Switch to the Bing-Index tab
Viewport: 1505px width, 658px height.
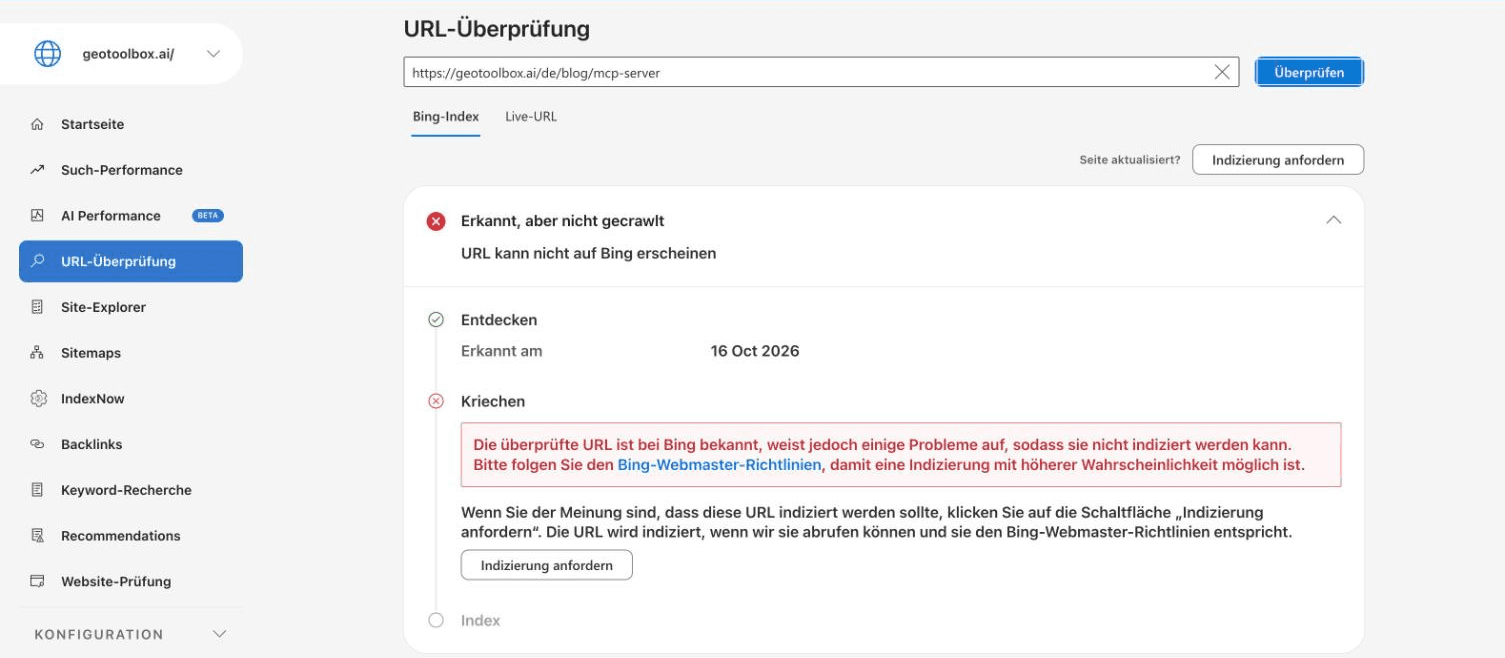click(x=446, y=117)
